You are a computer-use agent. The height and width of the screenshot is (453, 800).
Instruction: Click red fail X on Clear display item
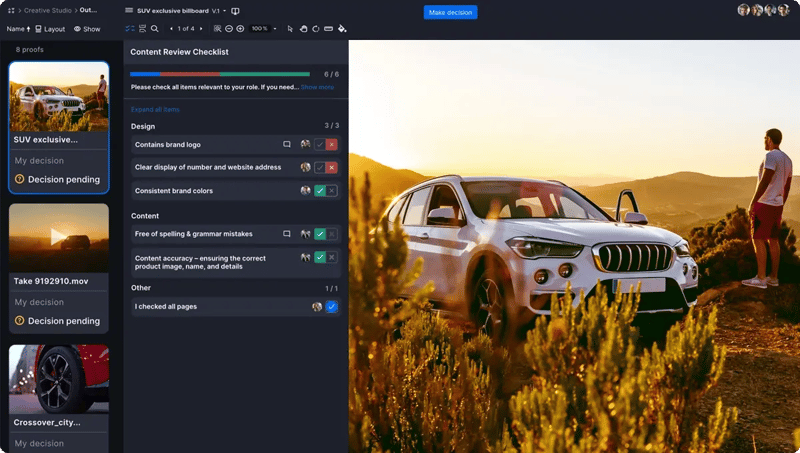pyautogui.click(x=332, y=167)
